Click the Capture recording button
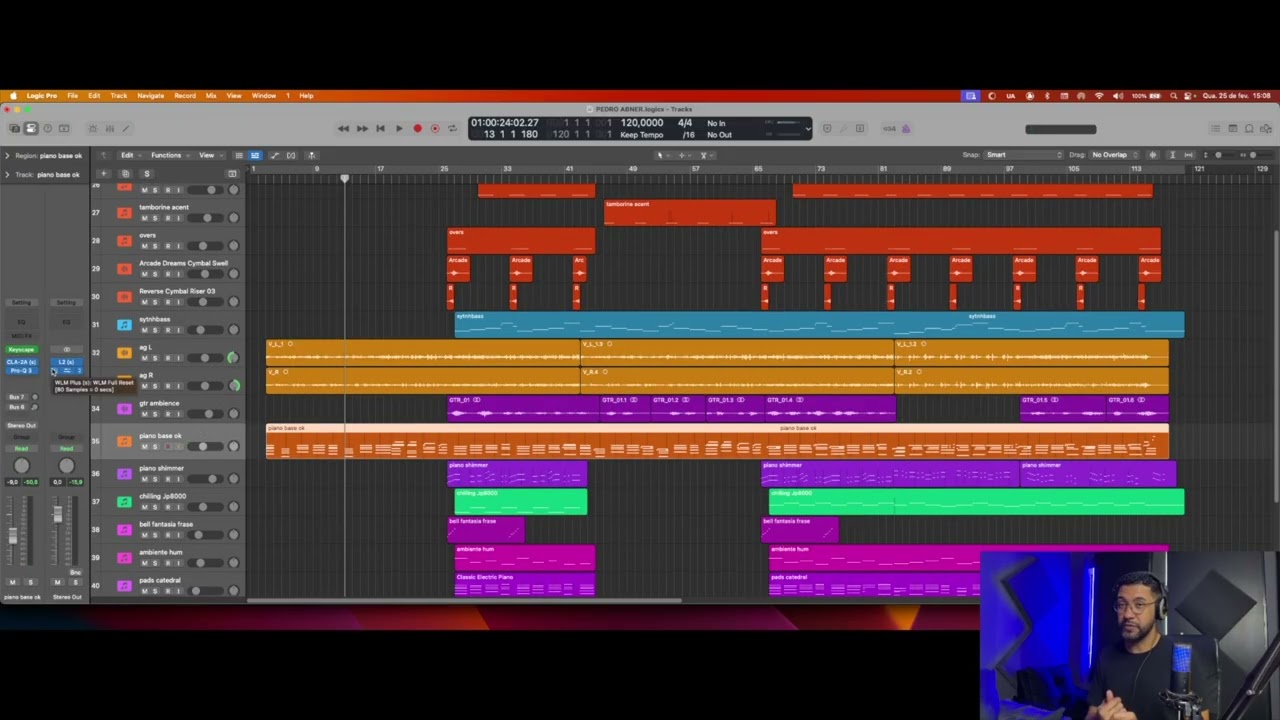Image resolution: width=1280 pixels, height=720 pixels. coord(435,128)
